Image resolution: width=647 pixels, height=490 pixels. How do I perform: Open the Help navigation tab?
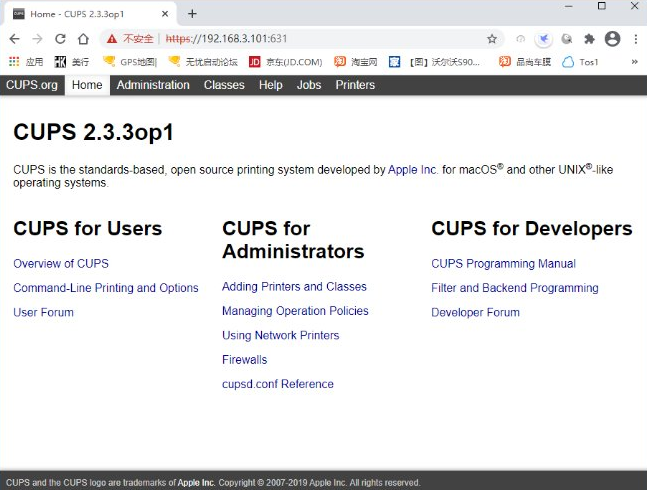[271, 85]
